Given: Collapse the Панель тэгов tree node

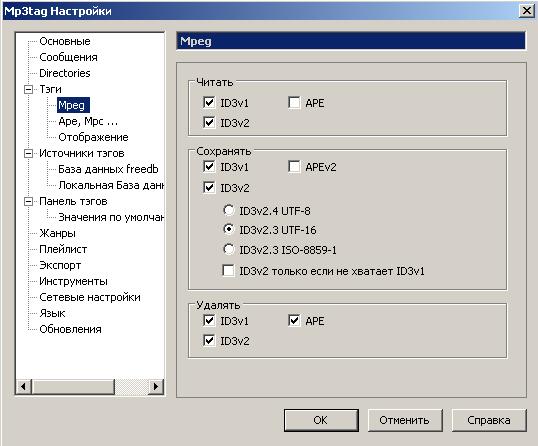Looking at the screenshot, I should (x=28, y=201).
